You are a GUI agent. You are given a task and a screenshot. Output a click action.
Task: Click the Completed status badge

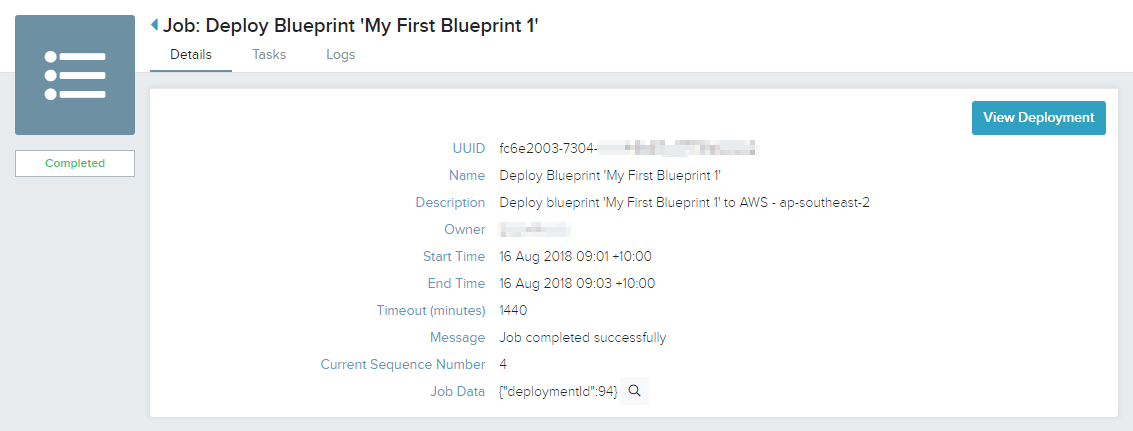[75, 163]
